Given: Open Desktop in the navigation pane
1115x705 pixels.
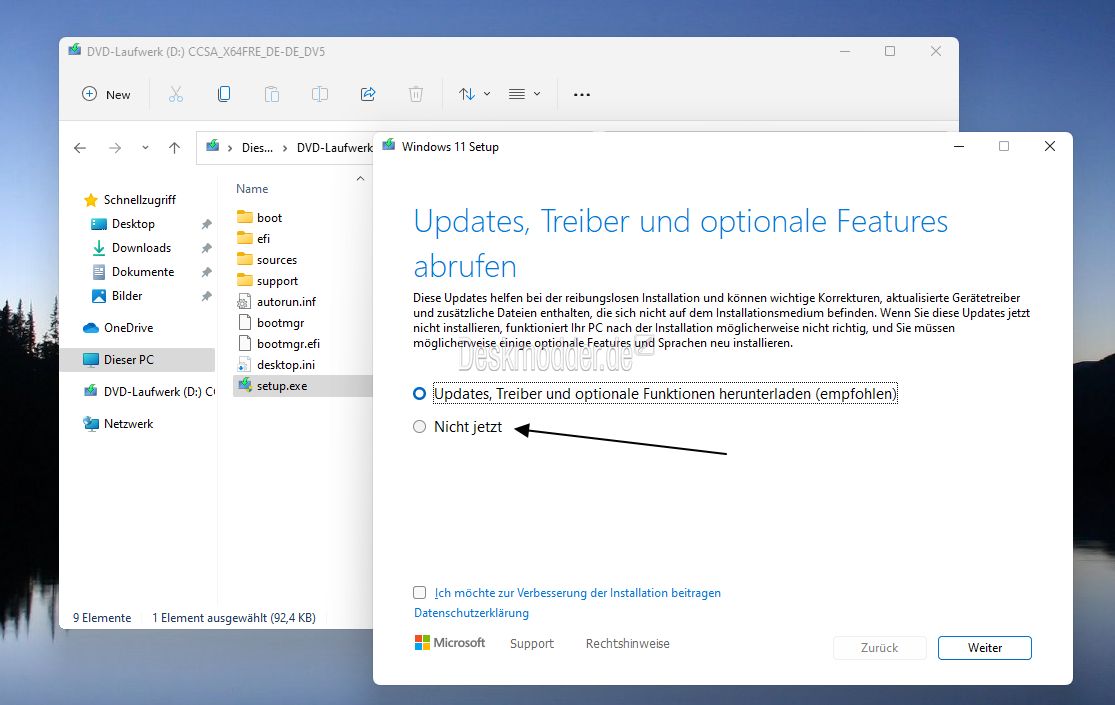Looking at the screenshot, I should click(133, 224).
